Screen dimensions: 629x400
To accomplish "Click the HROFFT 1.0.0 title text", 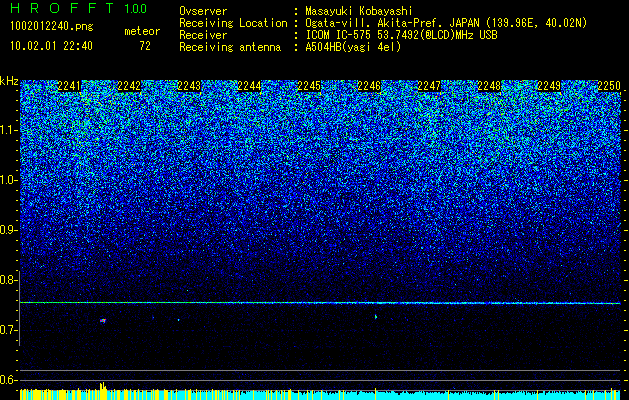I will pos(78,8).
